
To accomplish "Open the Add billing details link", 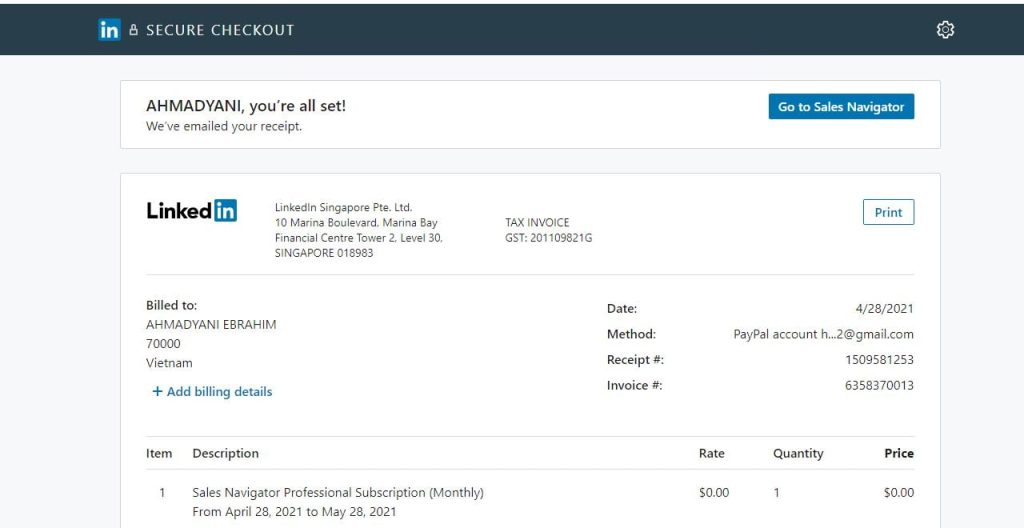I will click(x=212, y=392).
